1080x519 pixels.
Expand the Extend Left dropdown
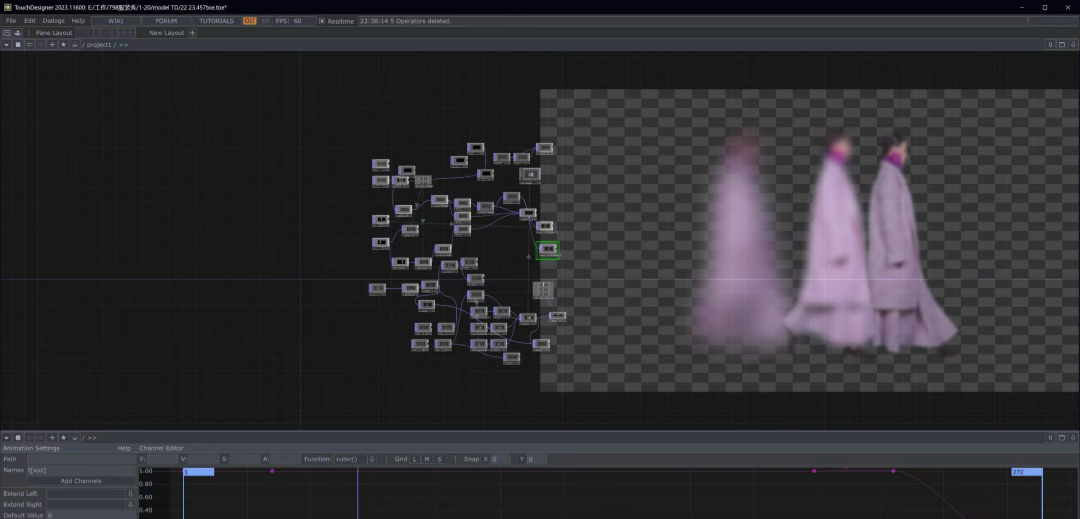130,493
